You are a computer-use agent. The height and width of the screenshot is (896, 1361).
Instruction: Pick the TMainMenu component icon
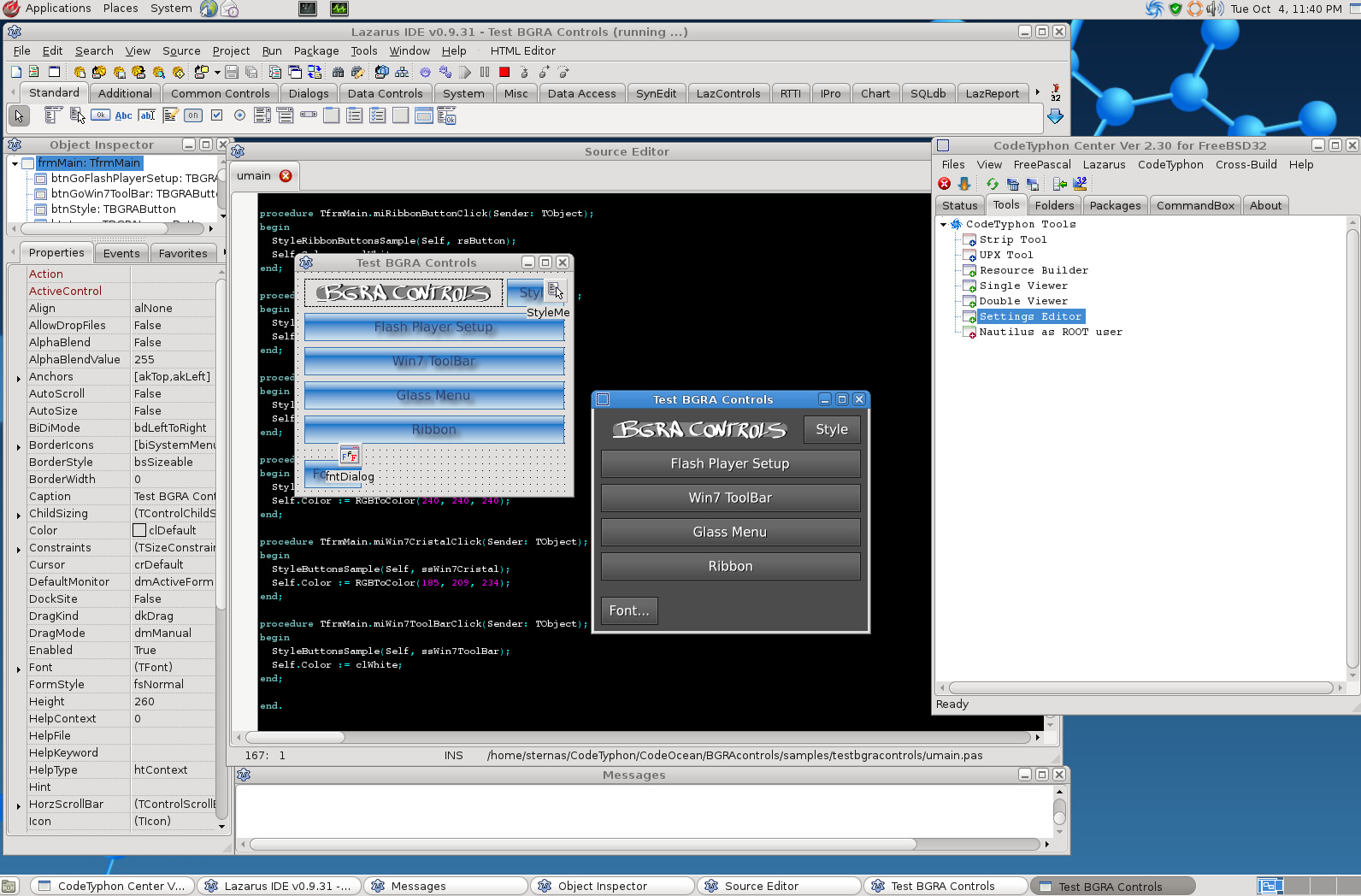point(53,115)
